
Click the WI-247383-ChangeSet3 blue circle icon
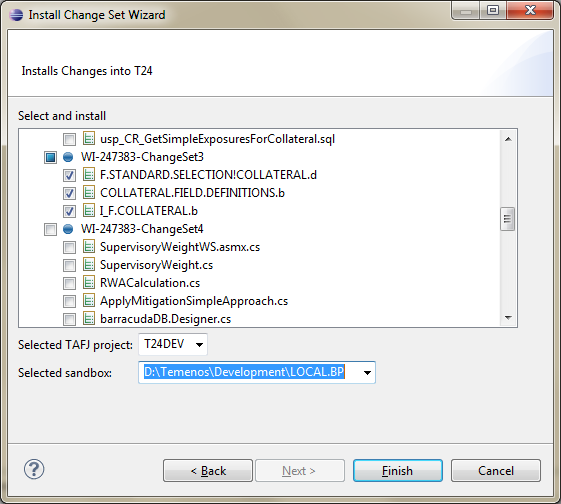coord(68,157)
